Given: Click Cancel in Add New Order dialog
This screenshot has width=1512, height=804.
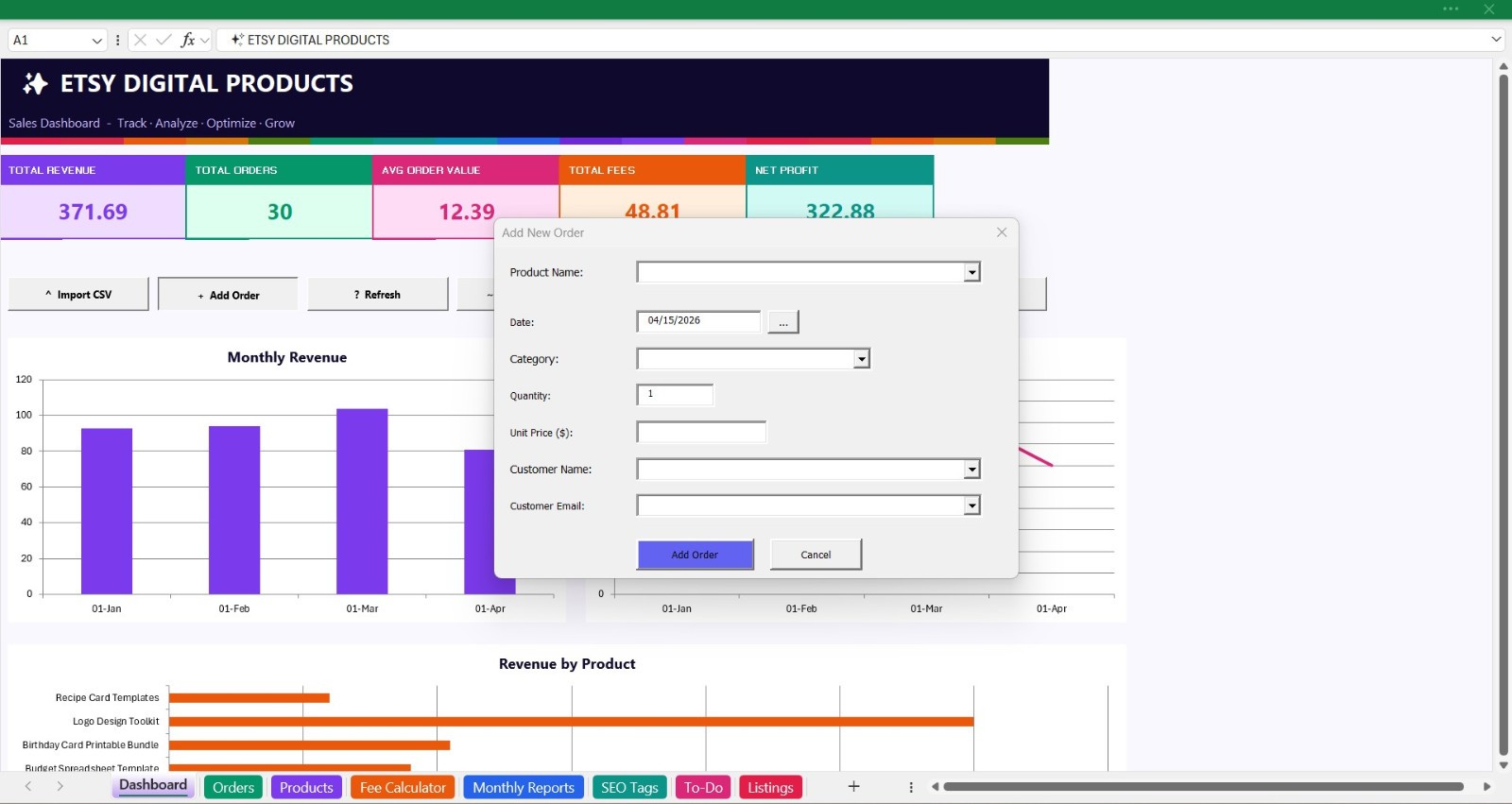Looking at the screenshot, I should point(816,555).
